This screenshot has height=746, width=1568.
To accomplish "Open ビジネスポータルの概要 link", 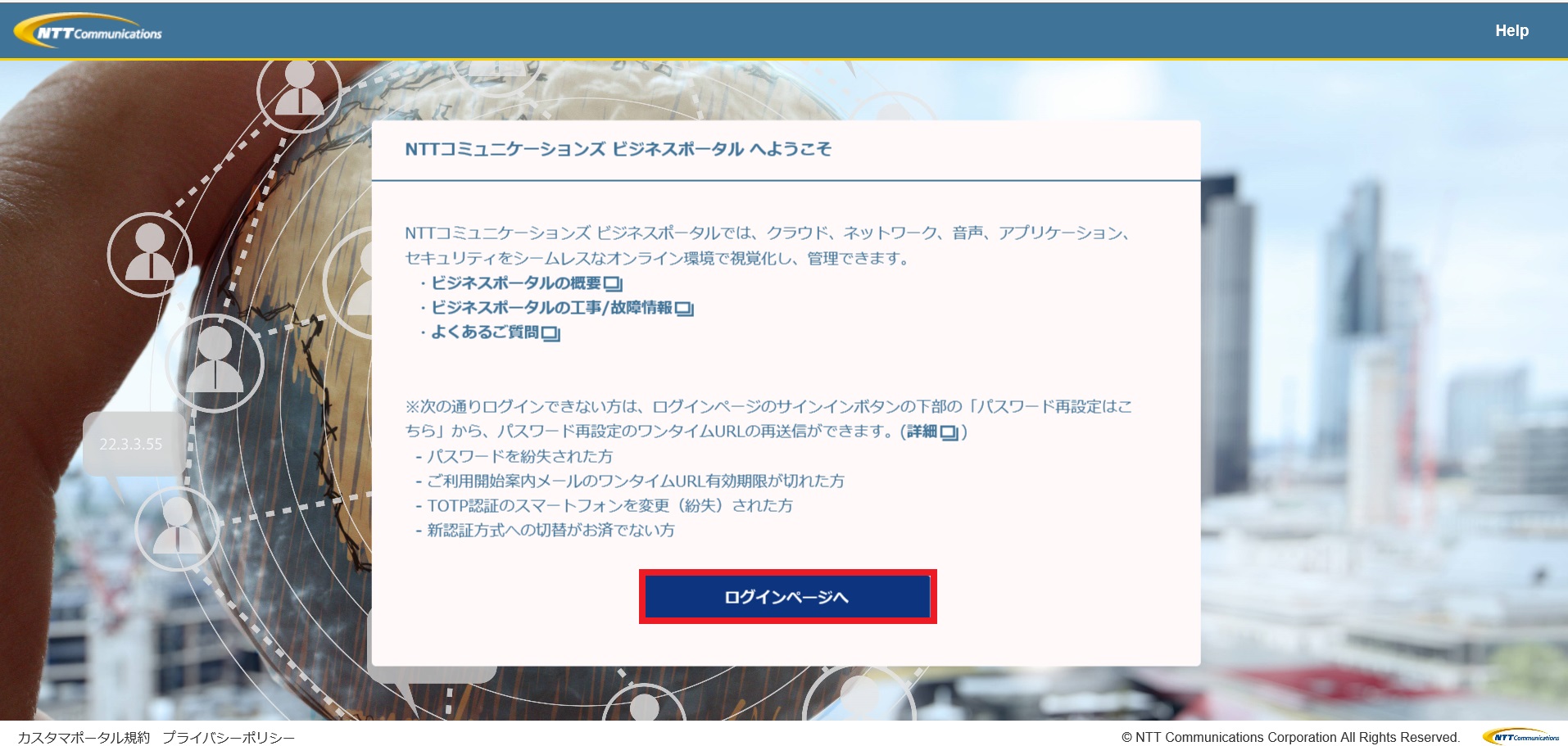I will pos(527,283).
